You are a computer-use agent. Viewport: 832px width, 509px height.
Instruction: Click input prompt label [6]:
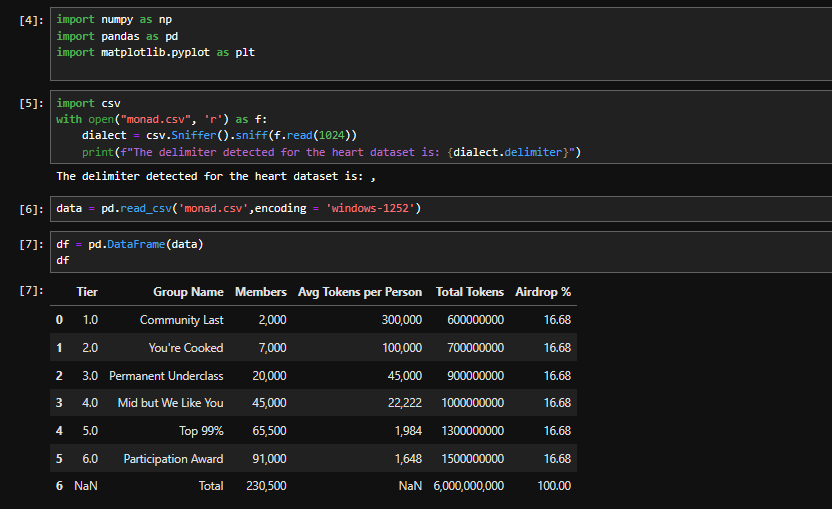31,209
